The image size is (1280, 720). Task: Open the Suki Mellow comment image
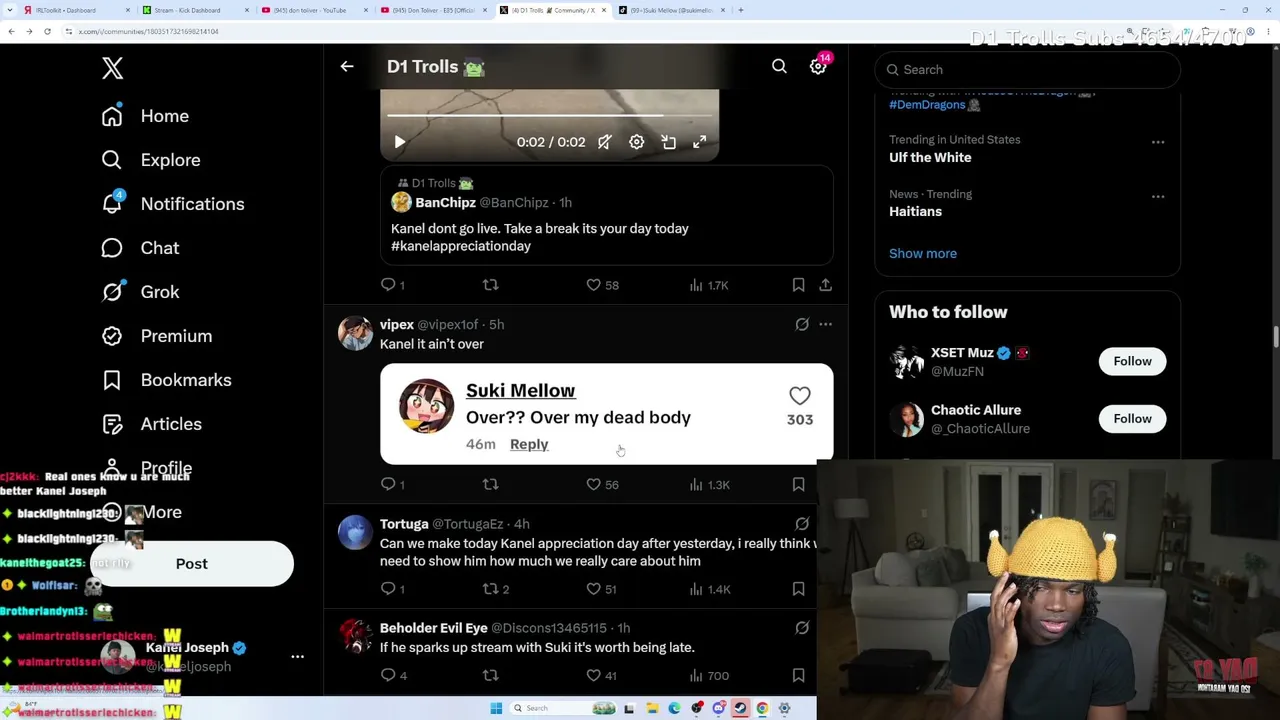click(x=606, y=414)
